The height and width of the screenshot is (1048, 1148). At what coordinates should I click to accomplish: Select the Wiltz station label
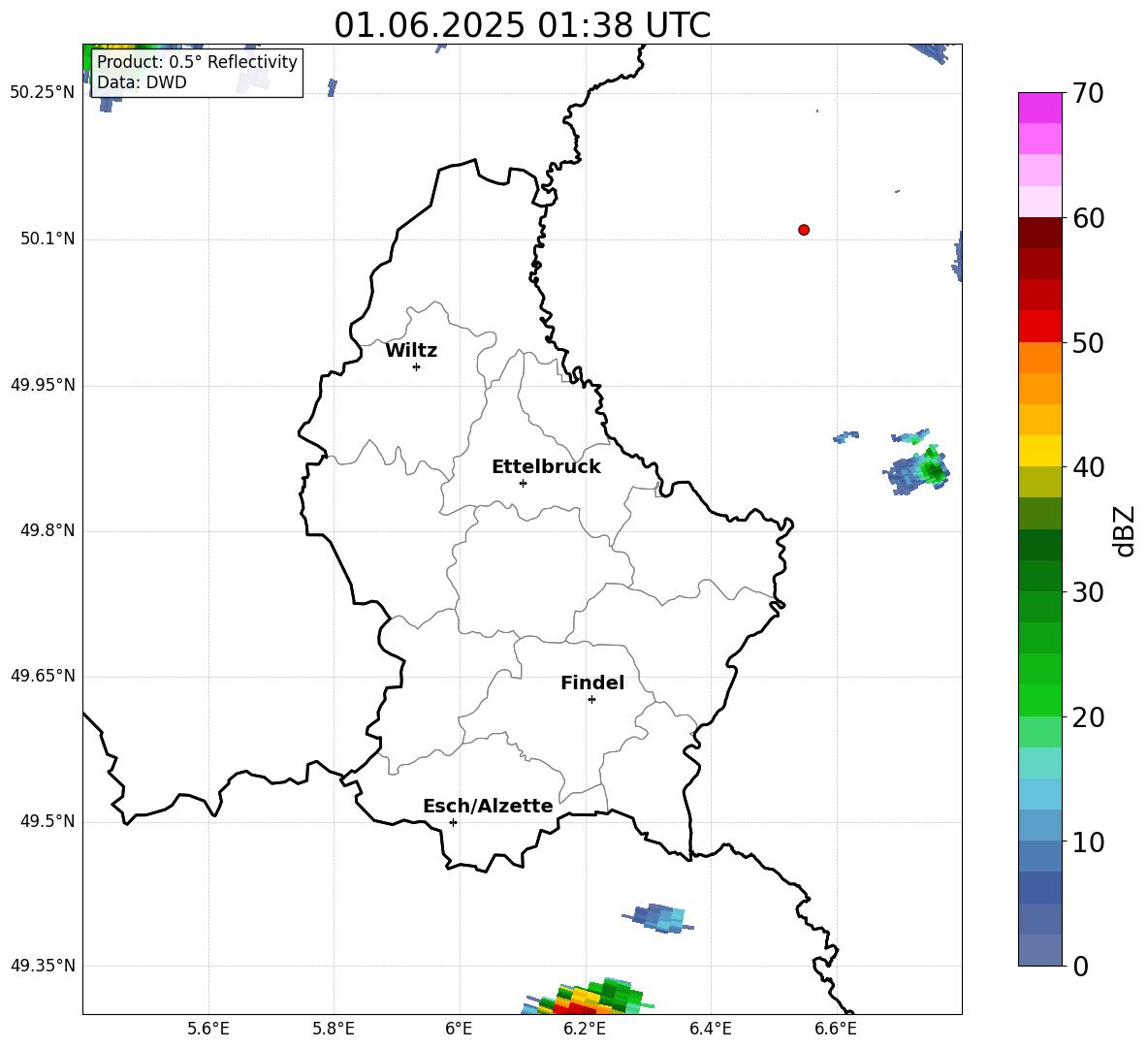coord(411,351)
